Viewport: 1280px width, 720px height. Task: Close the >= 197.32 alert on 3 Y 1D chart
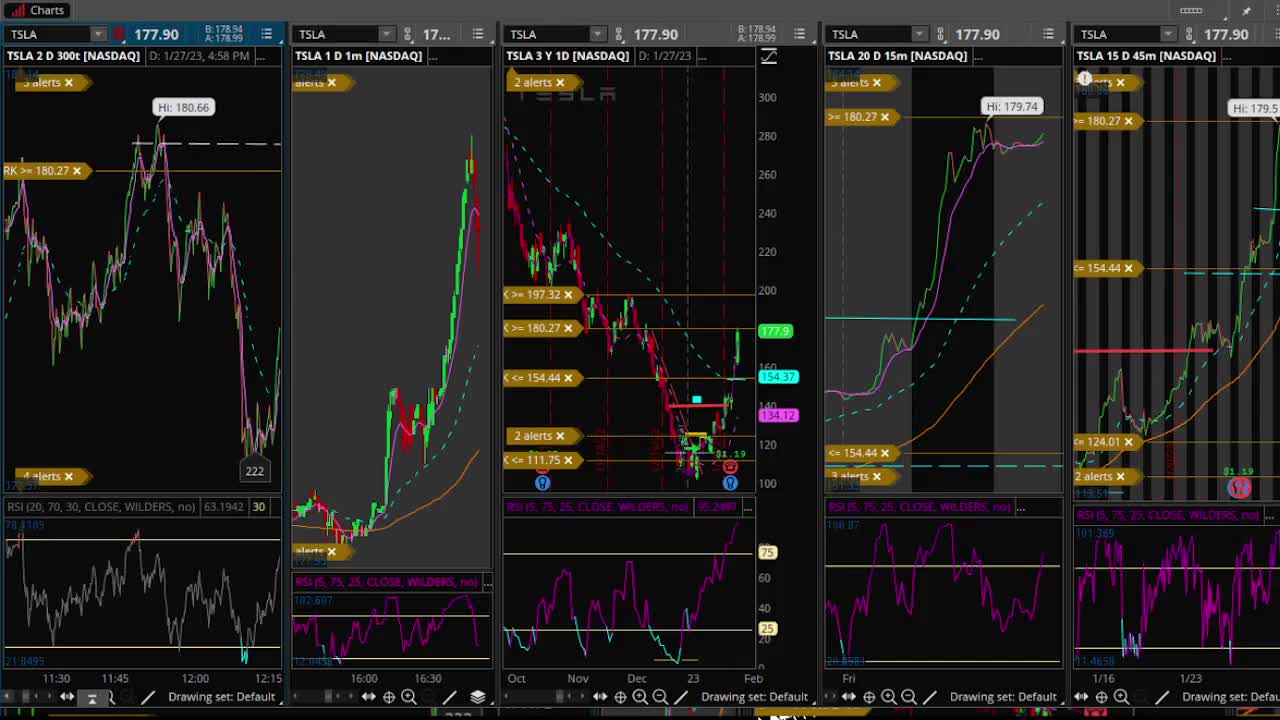(x=567, y=295)
